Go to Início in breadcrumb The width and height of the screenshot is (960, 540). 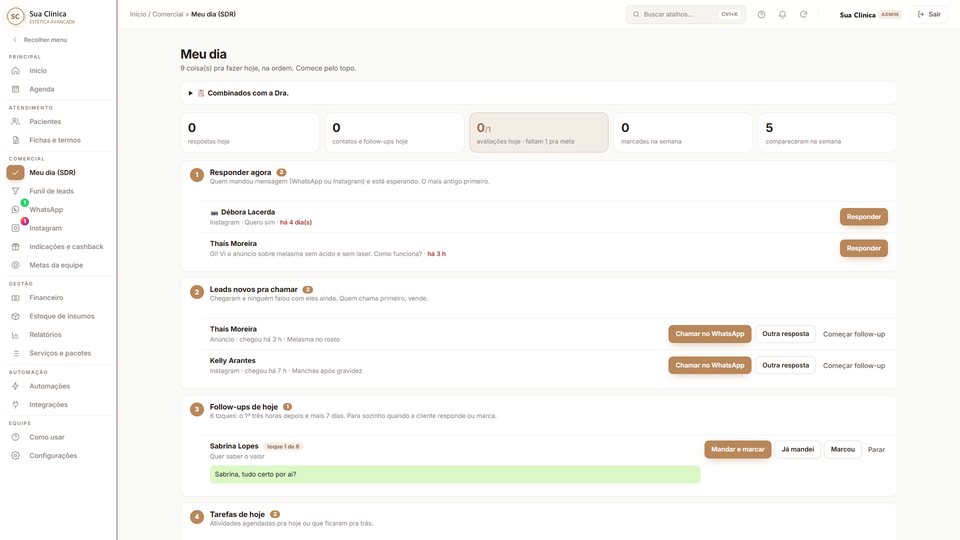pos(138,14)
